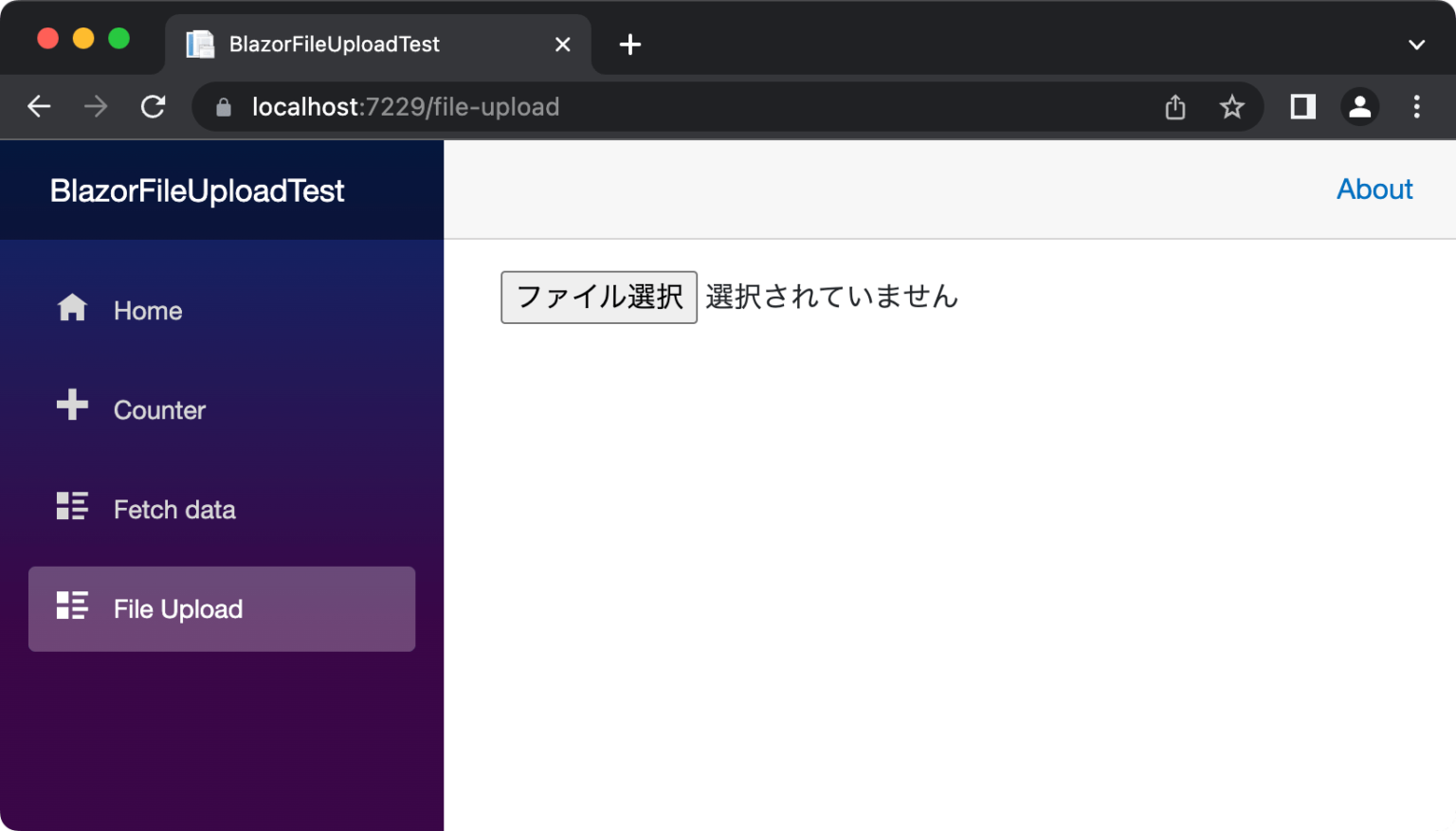Bookmark the page via the star icon
Image resolution: width=1456 pixels, height=831 pixels.
(x=1231, y=106)
